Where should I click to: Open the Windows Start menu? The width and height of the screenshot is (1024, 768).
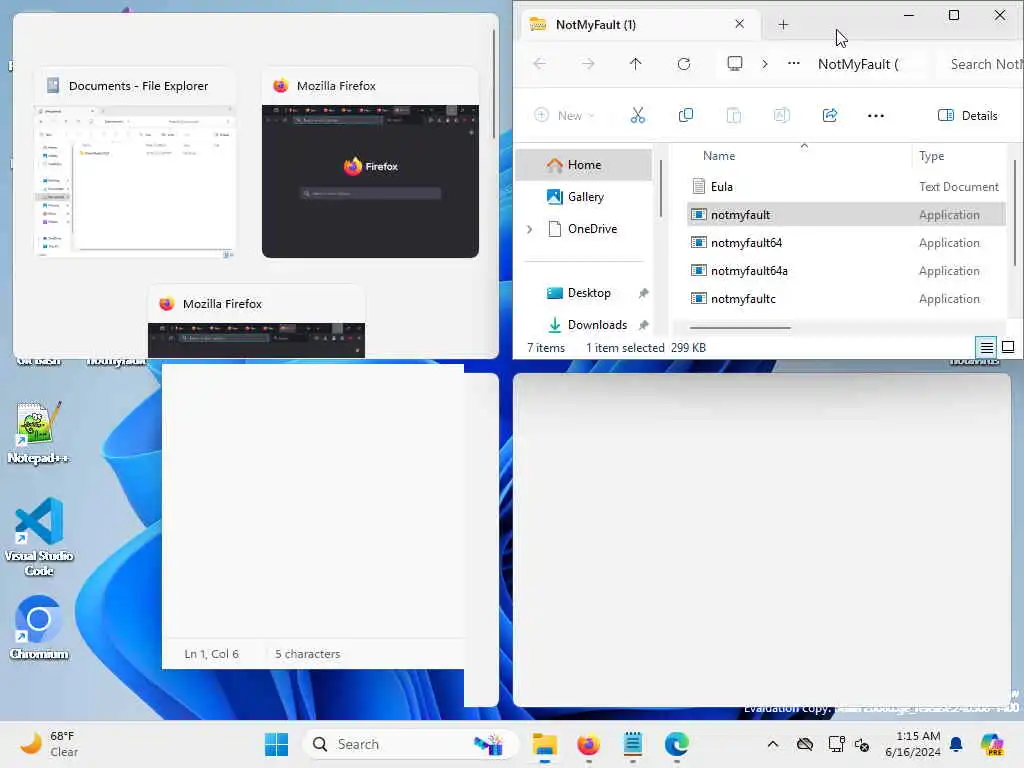tap(276, 744)
